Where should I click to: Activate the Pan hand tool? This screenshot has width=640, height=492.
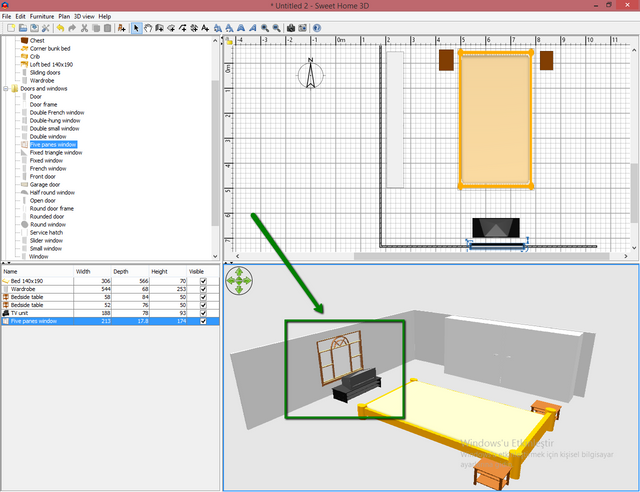pos(150,28)
